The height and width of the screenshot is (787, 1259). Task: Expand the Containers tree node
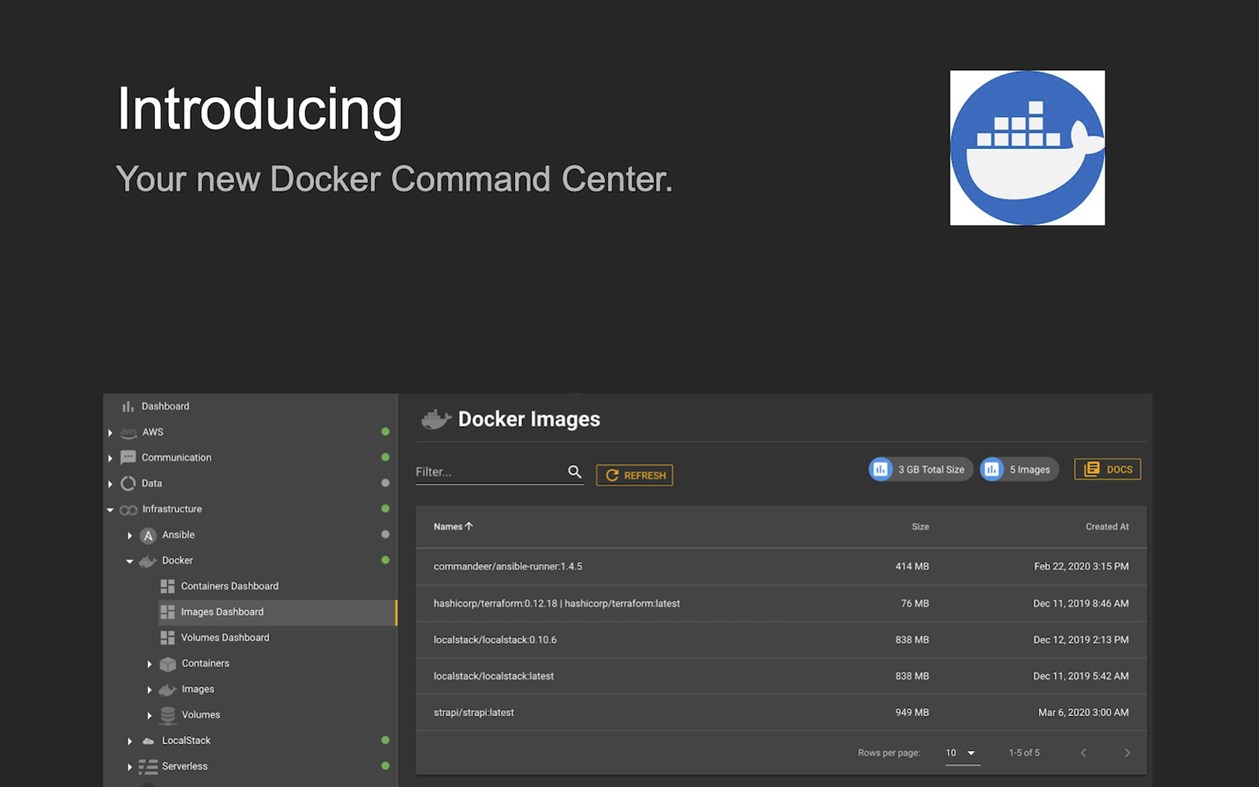click(150, 664)
